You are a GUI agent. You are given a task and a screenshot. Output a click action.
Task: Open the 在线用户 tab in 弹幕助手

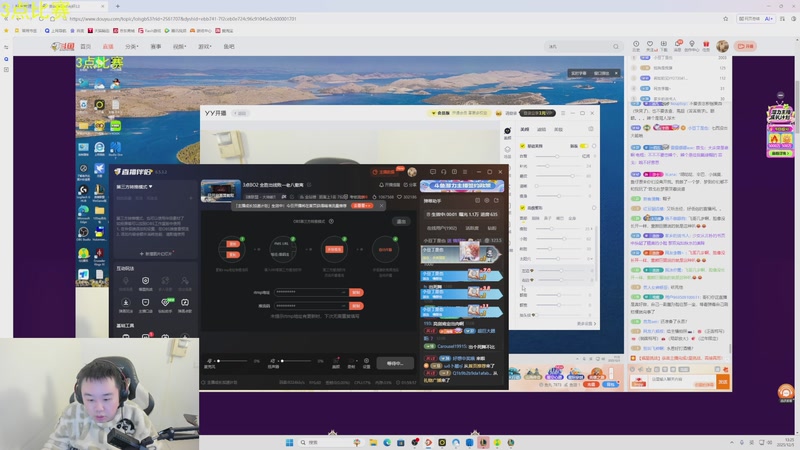tap(441, 228)
